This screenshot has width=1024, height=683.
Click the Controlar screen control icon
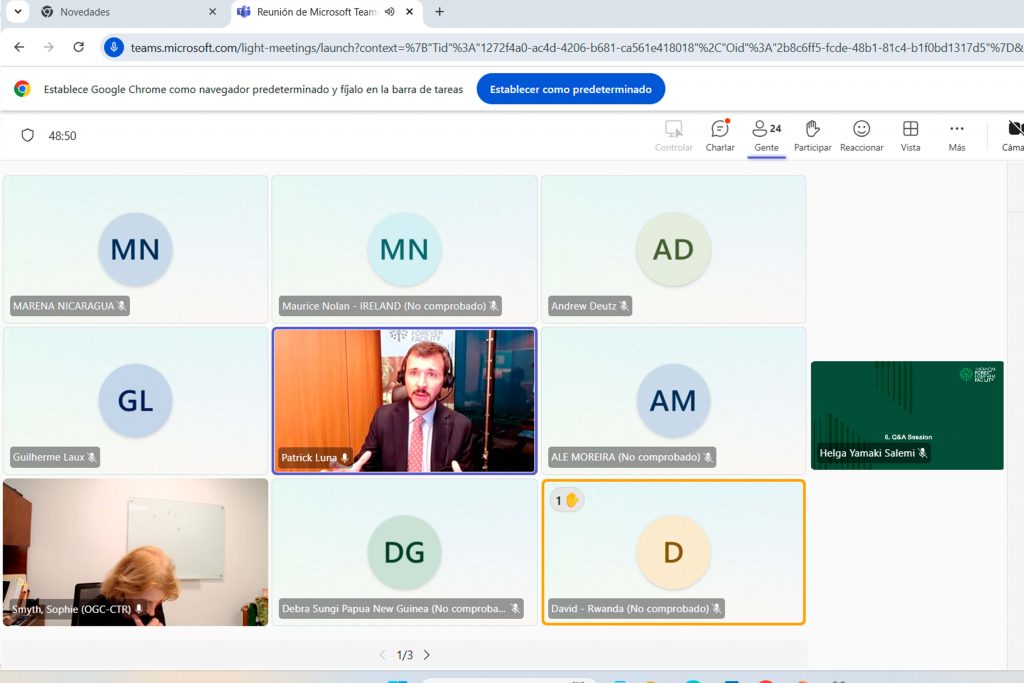click(673, 135)
